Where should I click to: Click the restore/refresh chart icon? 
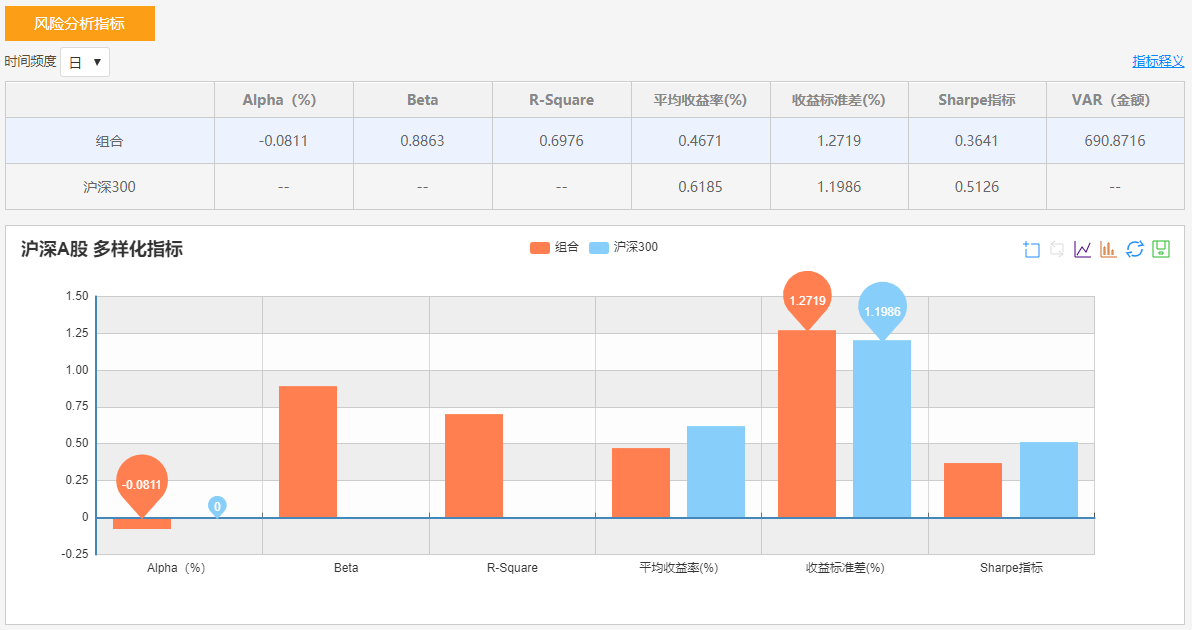pyautogui.click(x=1134, y=249)
